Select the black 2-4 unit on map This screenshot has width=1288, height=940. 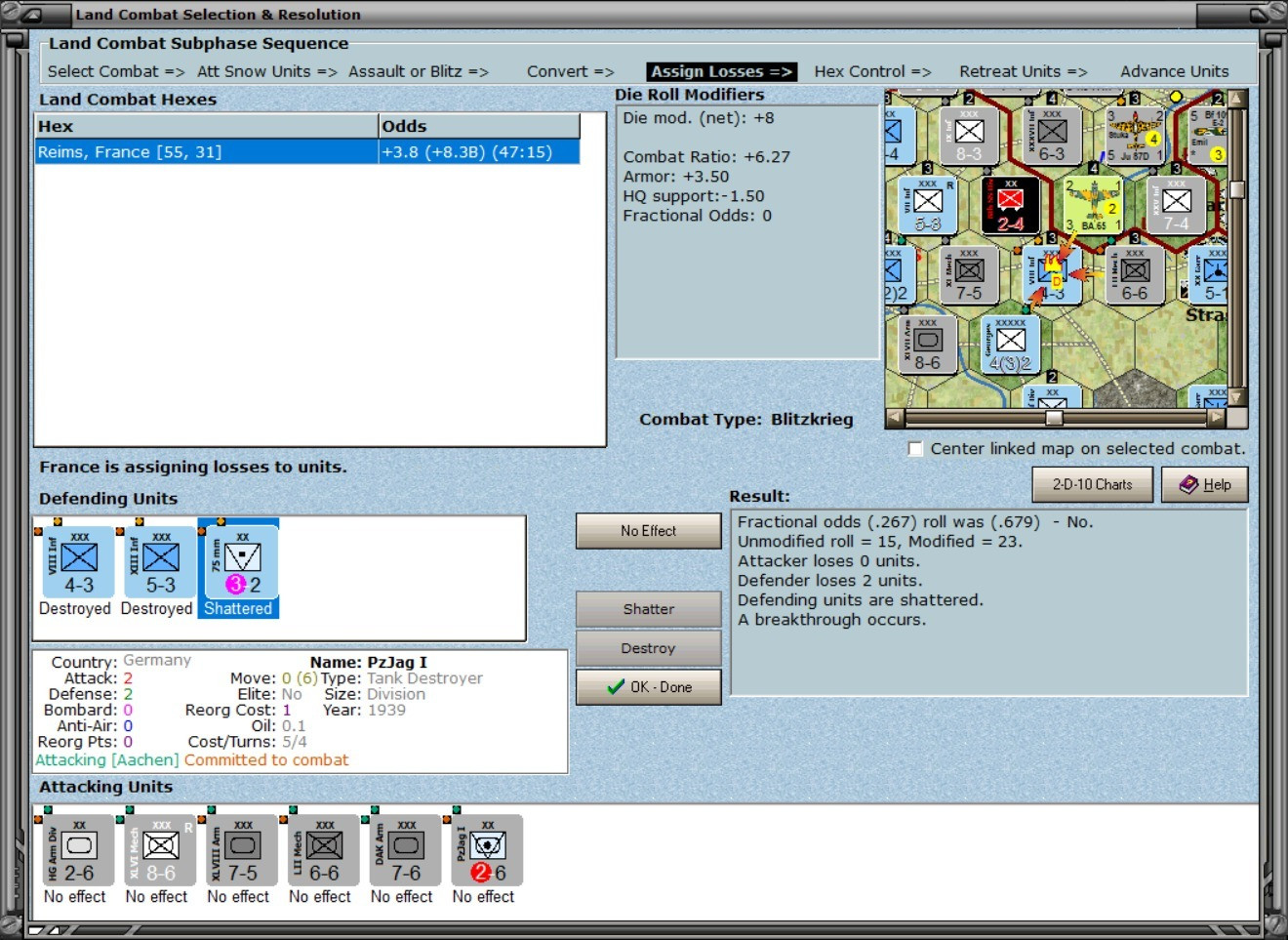1010,205
